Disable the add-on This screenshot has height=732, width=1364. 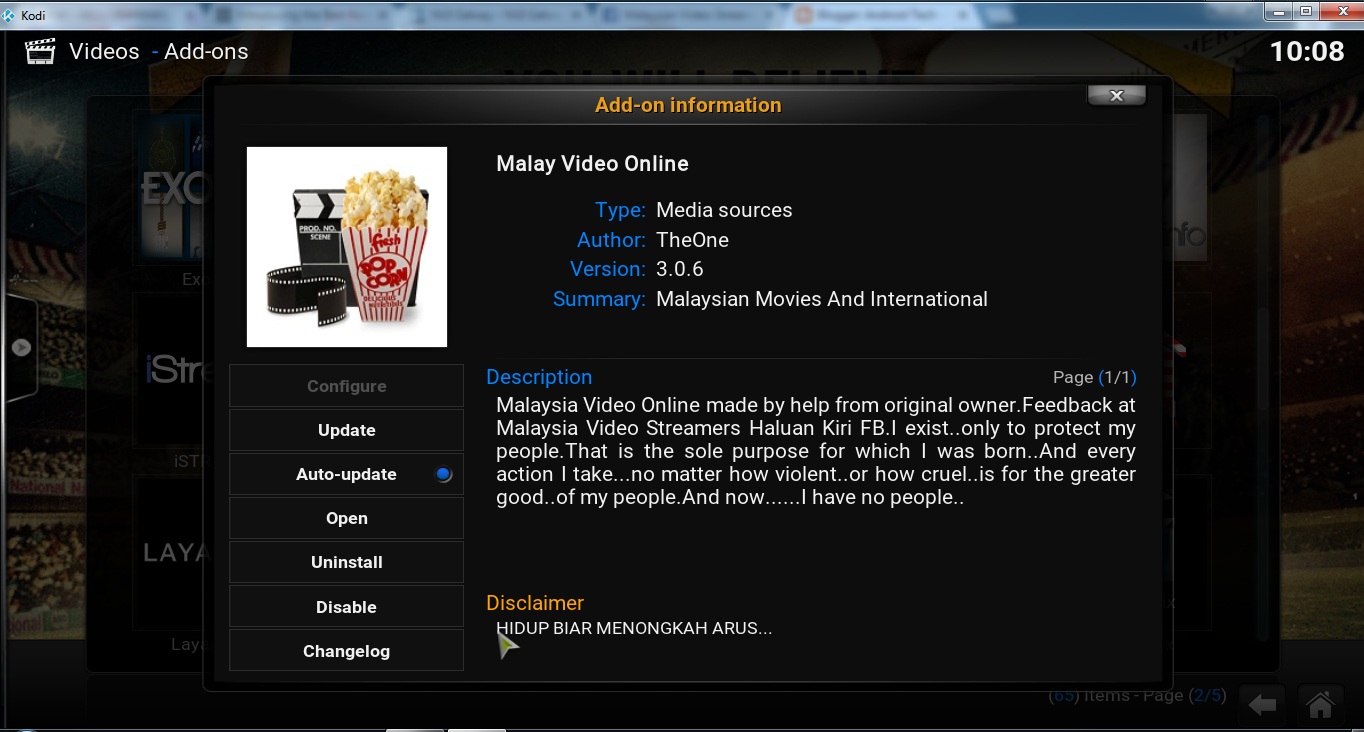[x=346, y=607]
